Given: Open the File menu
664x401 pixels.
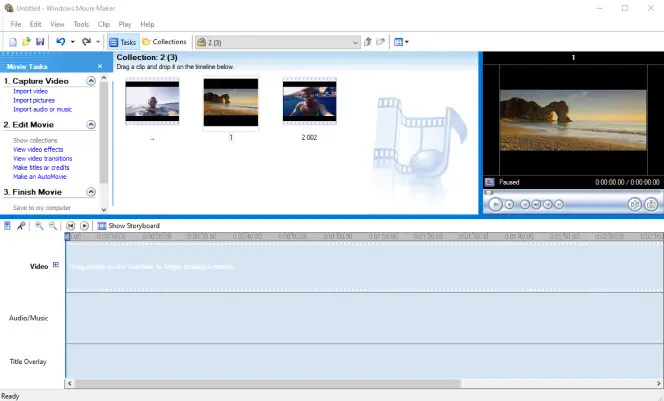Looking at the screenshot, I should [16, 24].
